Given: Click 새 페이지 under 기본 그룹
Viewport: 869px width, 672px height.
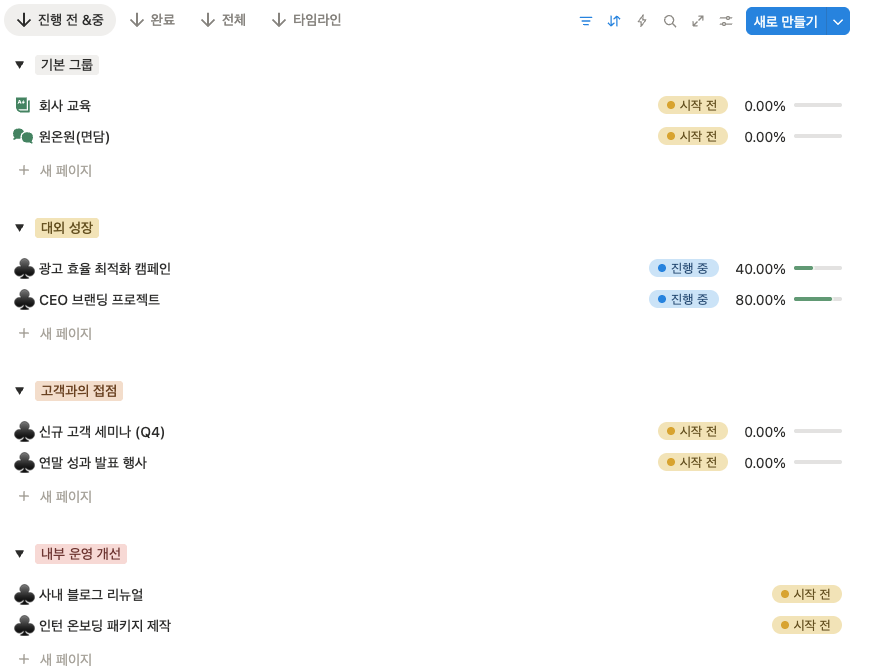Looking at the screenshot, I should 68,170.
